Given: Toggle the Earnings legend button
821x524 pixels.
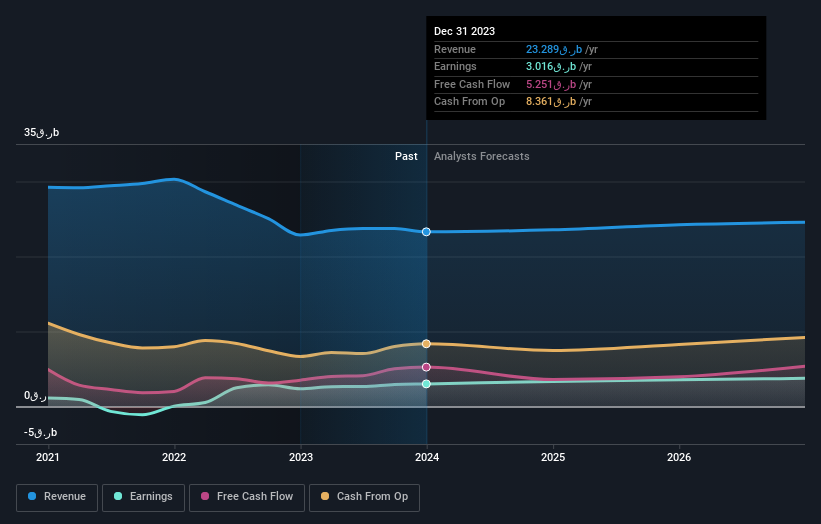Looking at the screenshot, I should pos(143,497).
